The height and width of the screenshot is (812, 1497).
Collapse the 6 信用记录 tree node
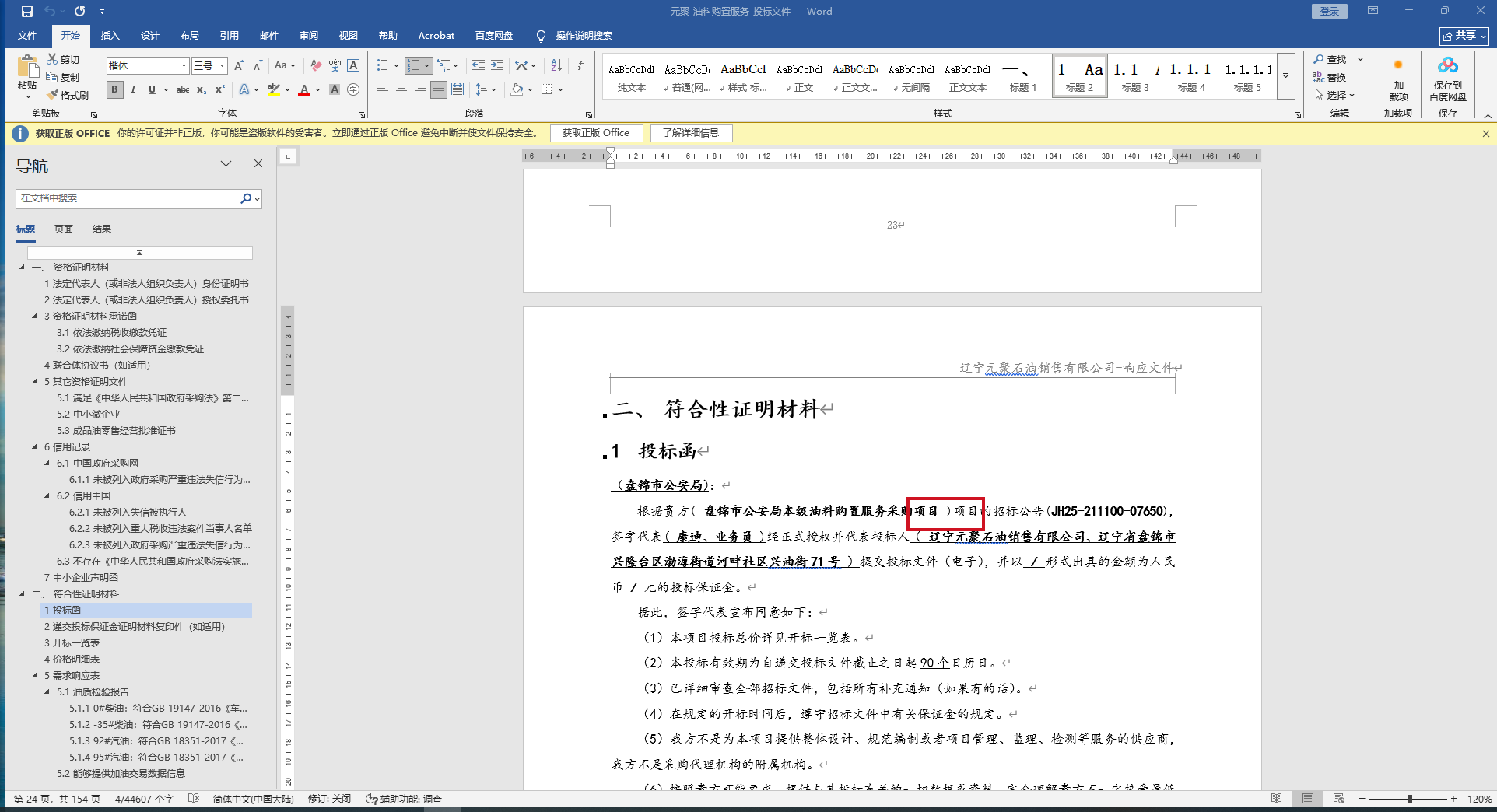(x=34, y=447)
